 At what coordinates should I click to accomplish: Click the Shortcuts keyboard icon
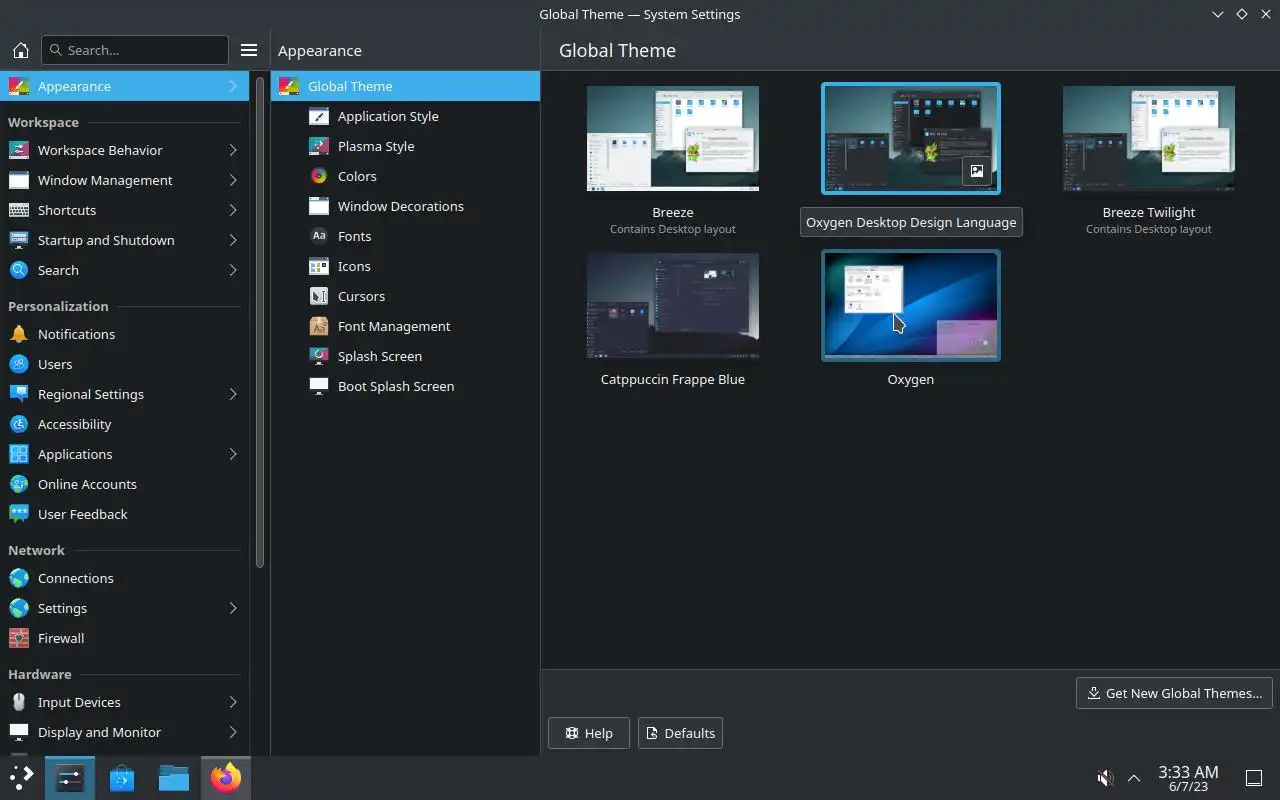[18, 210]
